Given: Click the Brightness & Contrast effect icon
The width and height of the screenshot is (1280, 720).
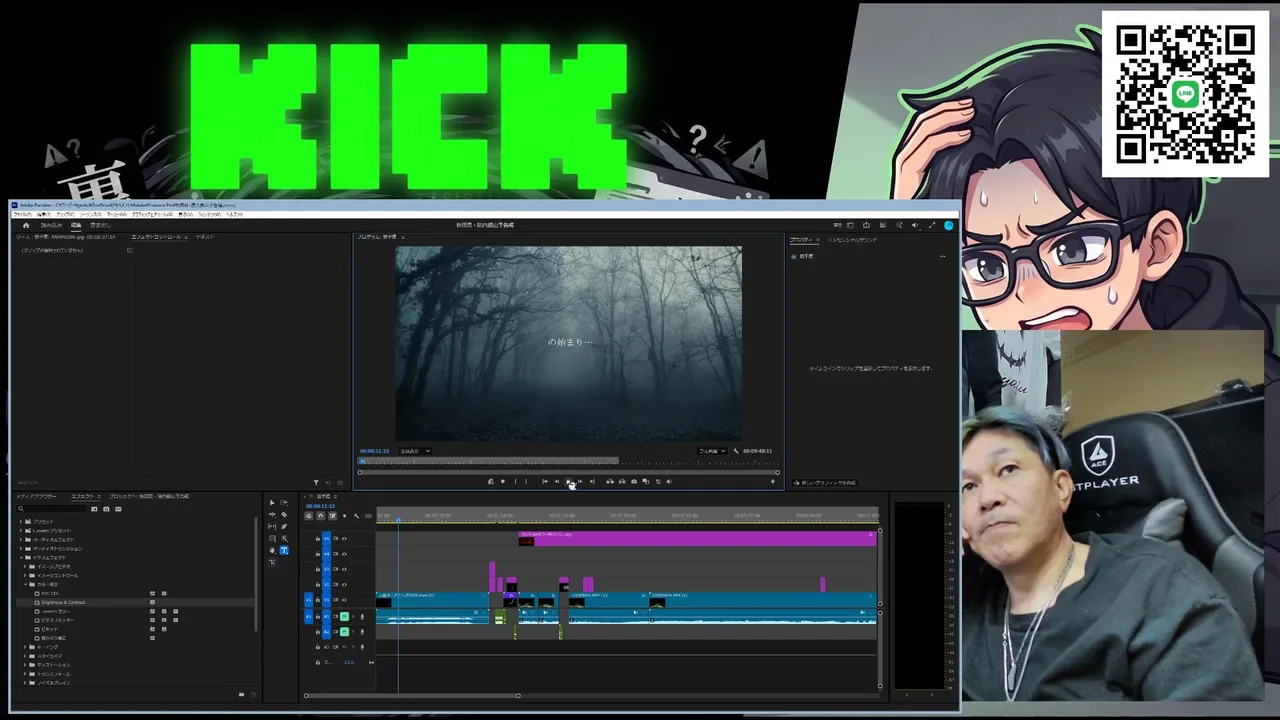Looking at the screenshot, I should click(x=38, y=603).
